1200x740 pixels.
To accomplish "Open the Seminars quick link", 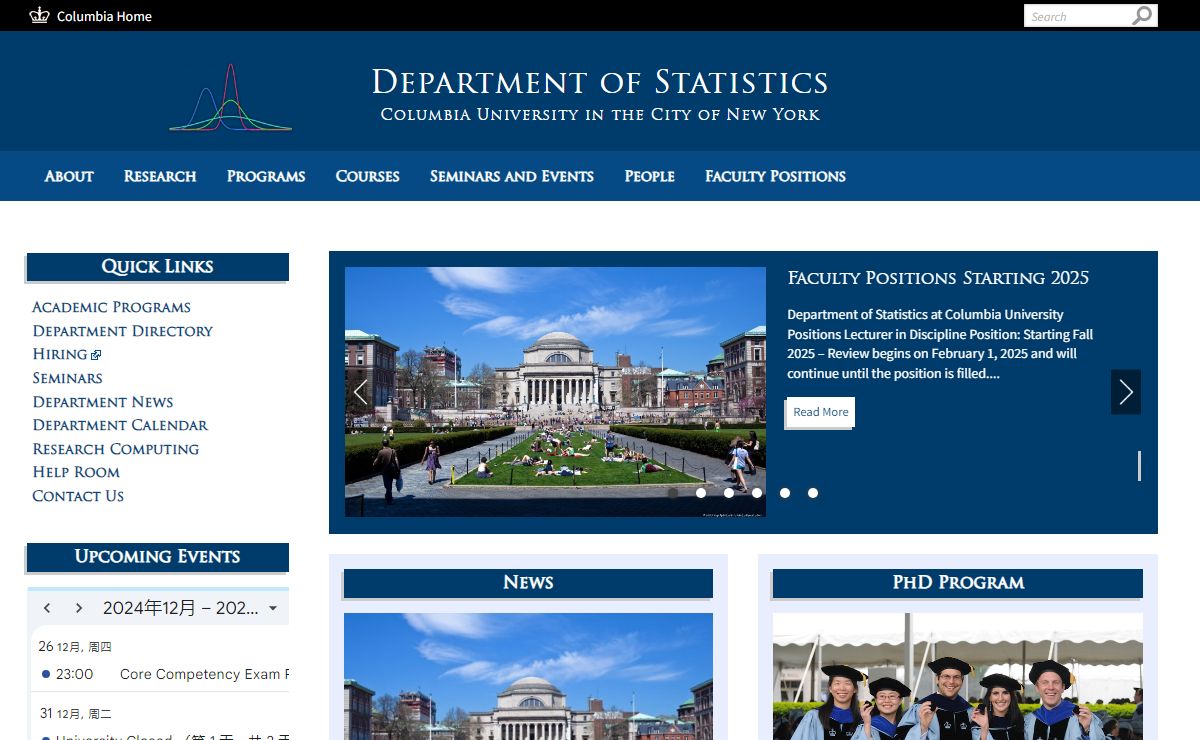I will click(67, 378).
